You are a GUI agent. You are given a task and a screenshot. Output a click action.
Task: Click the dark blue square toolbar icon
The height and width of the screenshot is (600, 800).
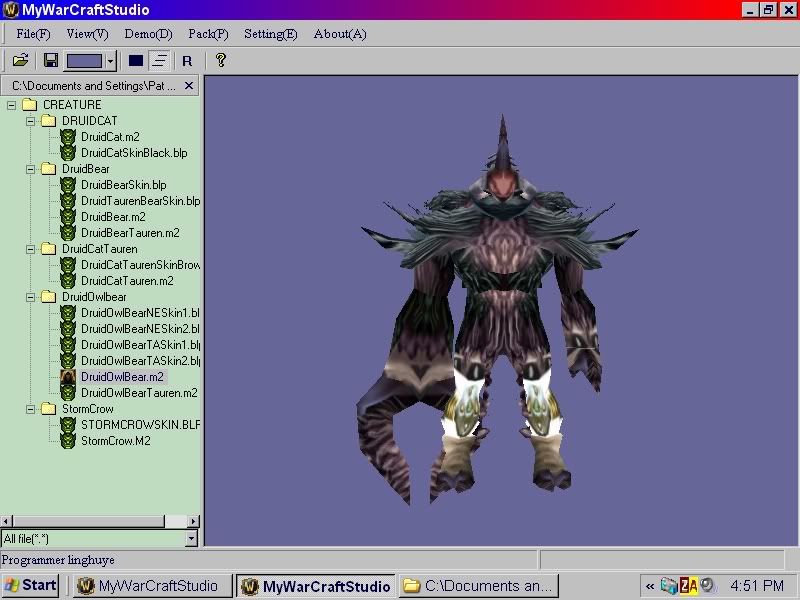136,61
